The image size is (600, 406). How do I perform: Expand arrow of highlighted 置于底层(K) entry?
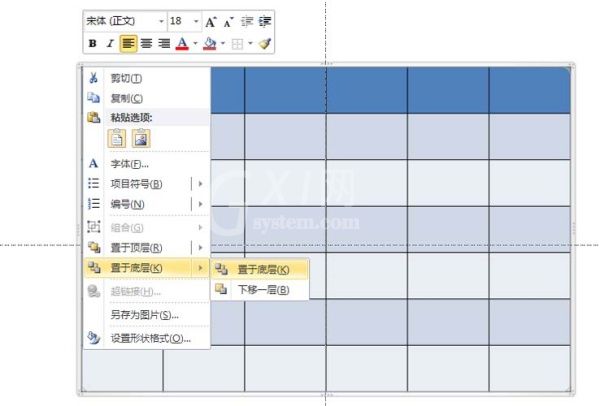pyautogui.click(x=200, y=268)
